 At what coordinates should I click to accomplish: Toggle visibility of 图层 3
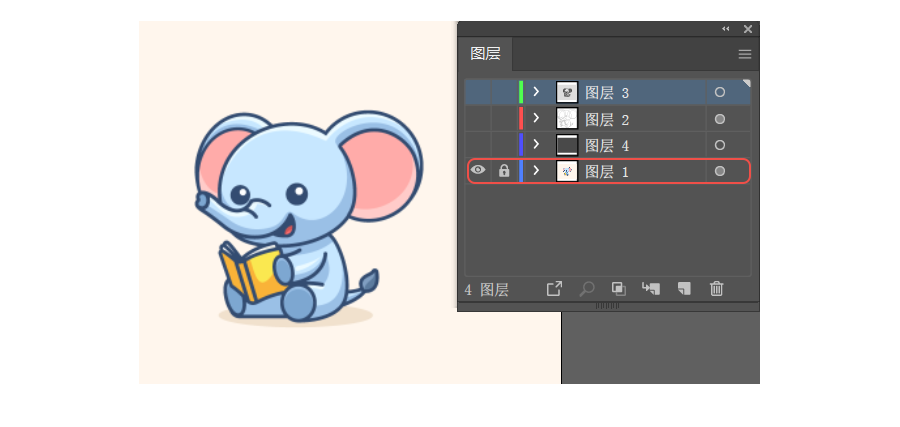click(478, 92)
